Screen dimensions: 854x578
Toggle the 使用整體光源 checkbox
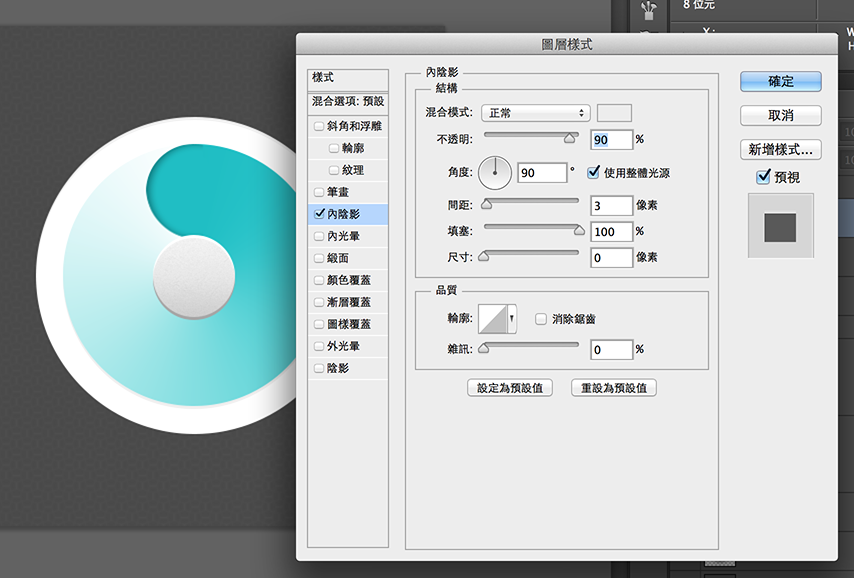(x=593, y=173)
